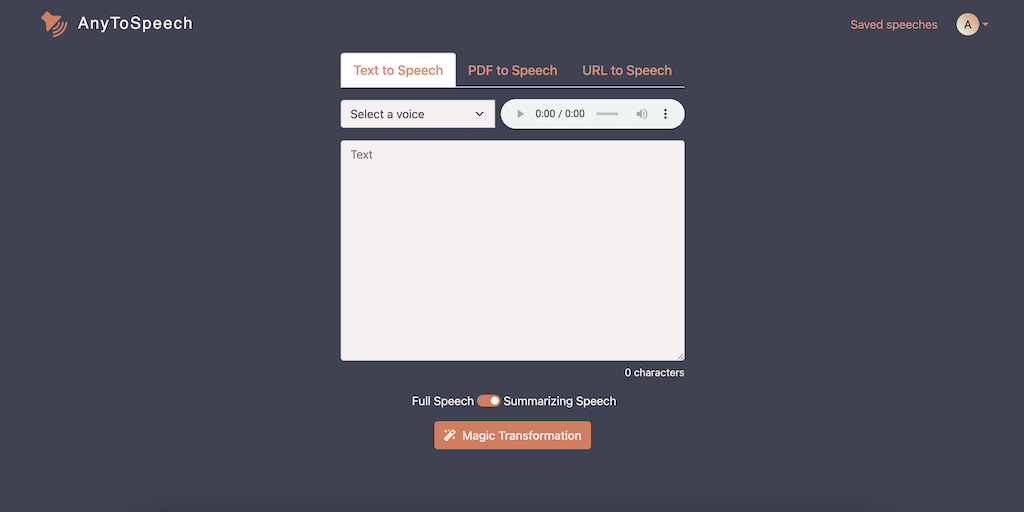Open the Select a voice dropdown
This screenshot has height=512, width=1024.
[x=417, y=114]
